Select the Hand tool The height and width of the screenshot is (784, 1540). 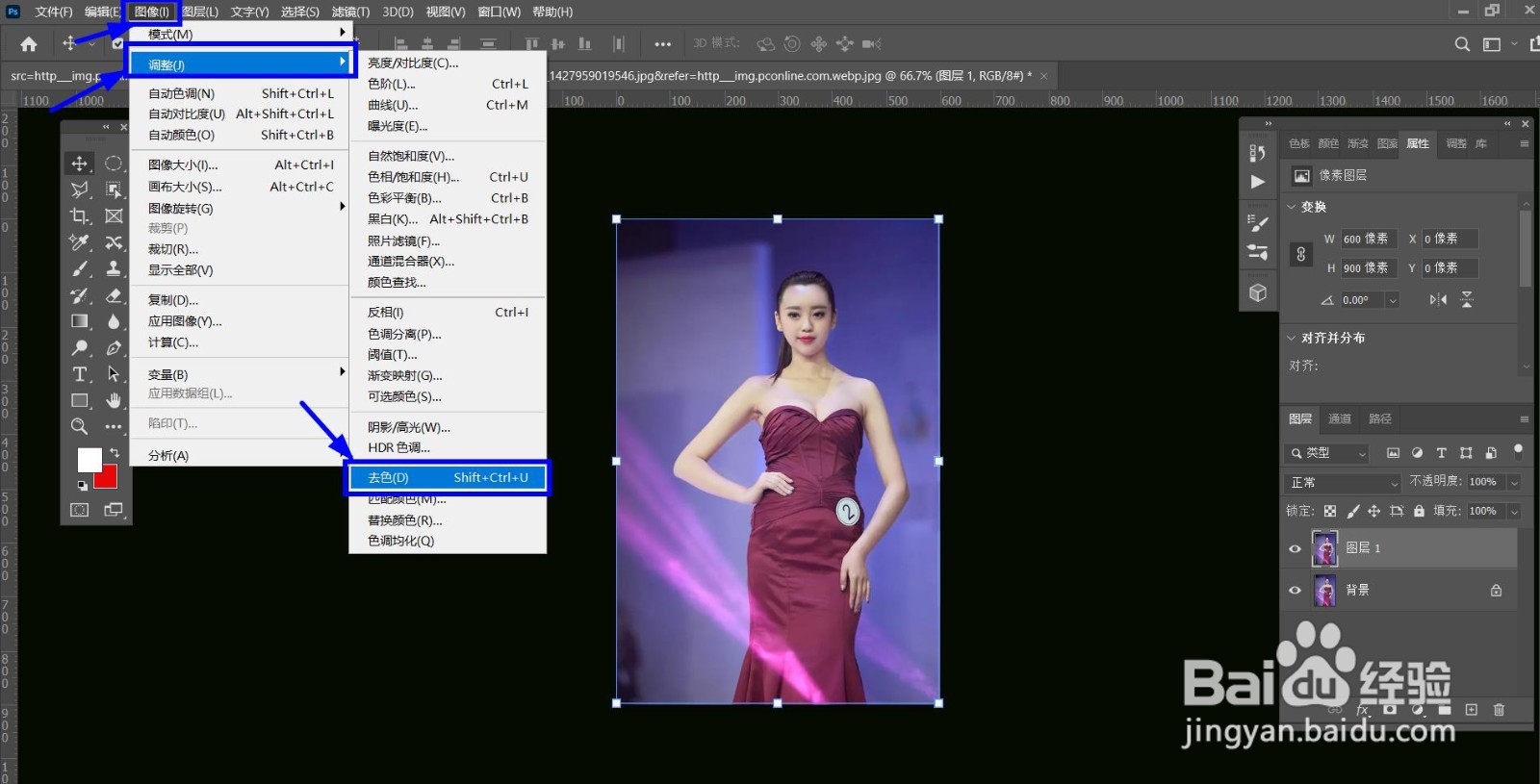click(x=114, y=400)
